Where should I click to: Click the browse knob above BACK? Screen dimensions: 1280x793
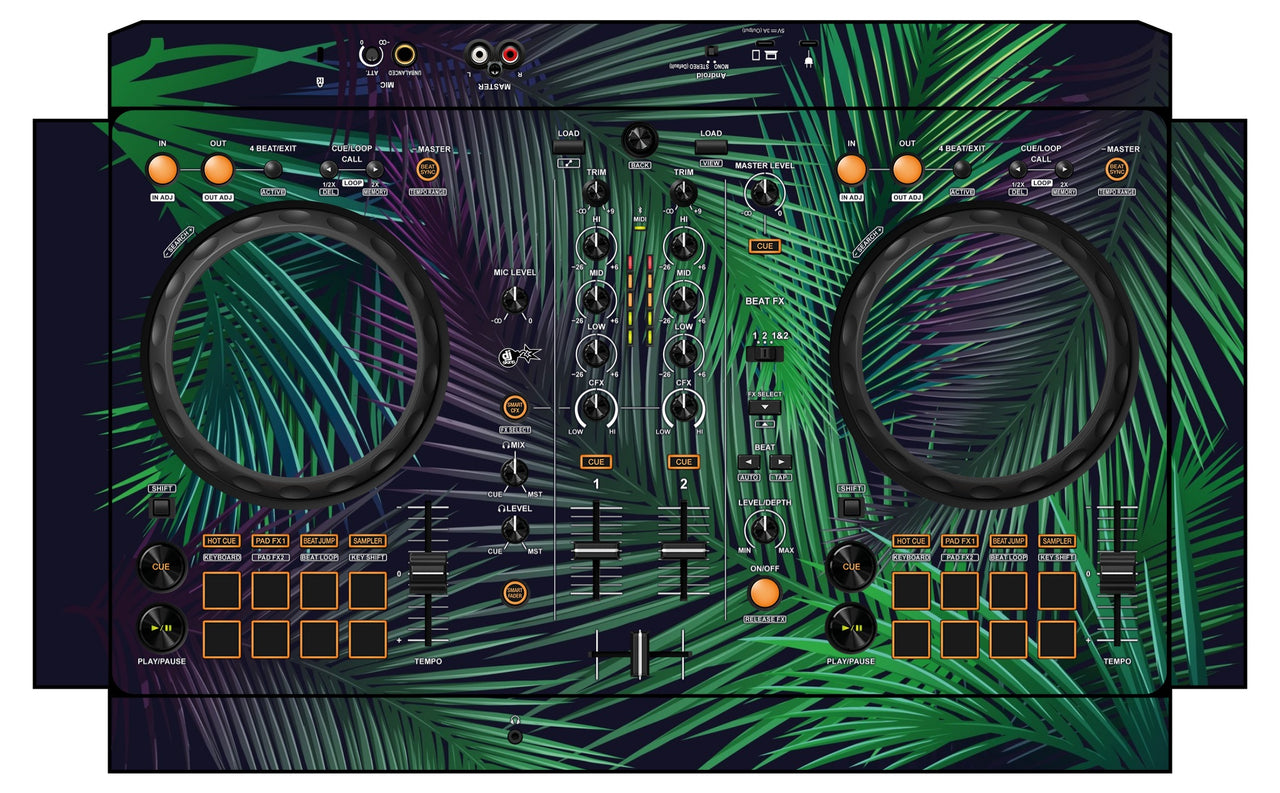pos(640,140)
